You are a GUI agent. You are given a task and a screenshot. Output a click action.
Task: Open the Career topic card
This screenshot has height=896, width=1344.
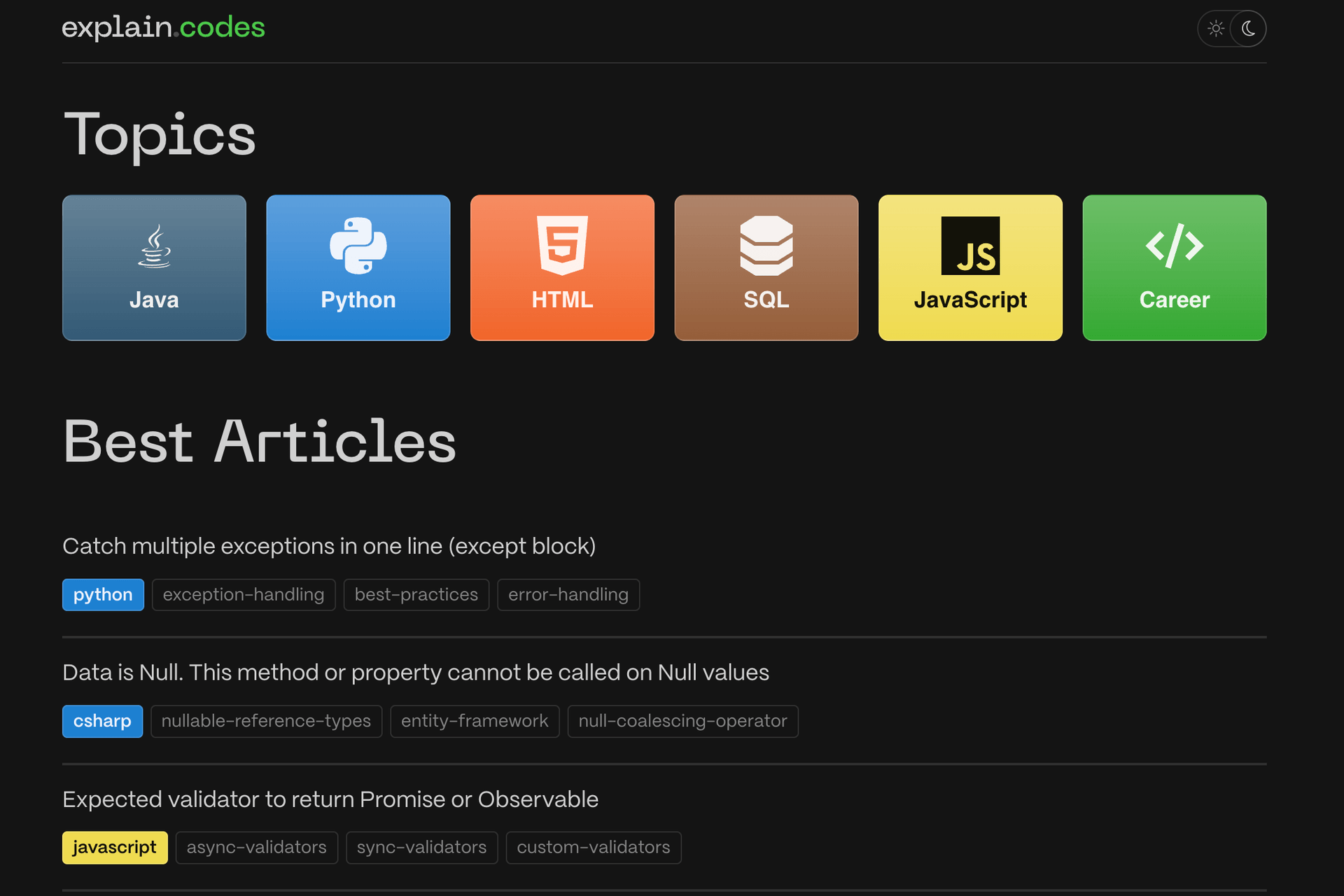[x=1174, y=267]
